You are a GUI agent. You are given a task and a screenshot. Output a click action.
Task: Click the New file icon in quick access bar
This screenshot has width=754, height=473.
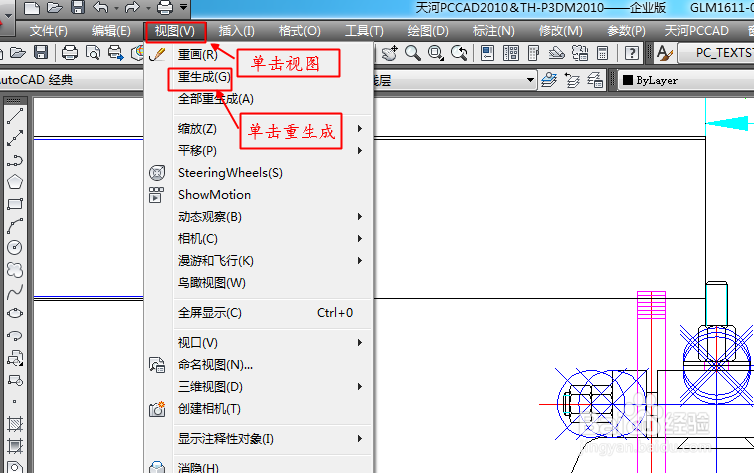[x=32, y=8]
